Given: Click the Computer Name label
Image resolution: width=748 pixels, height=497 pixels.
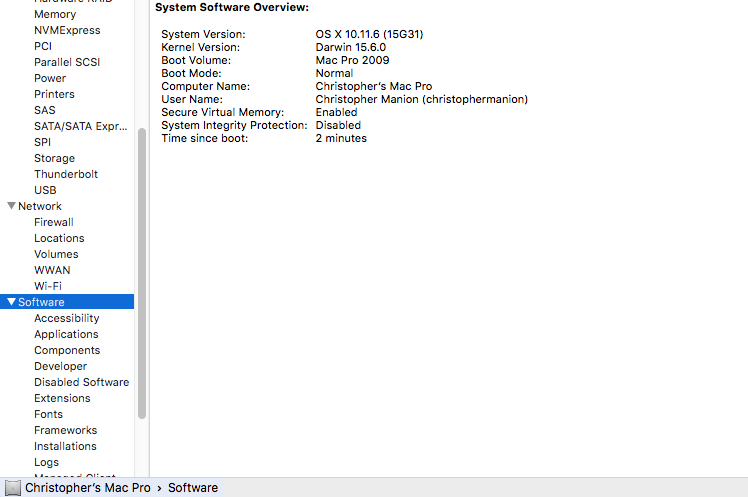Looking at the screenshot, I should click(206, 86).
